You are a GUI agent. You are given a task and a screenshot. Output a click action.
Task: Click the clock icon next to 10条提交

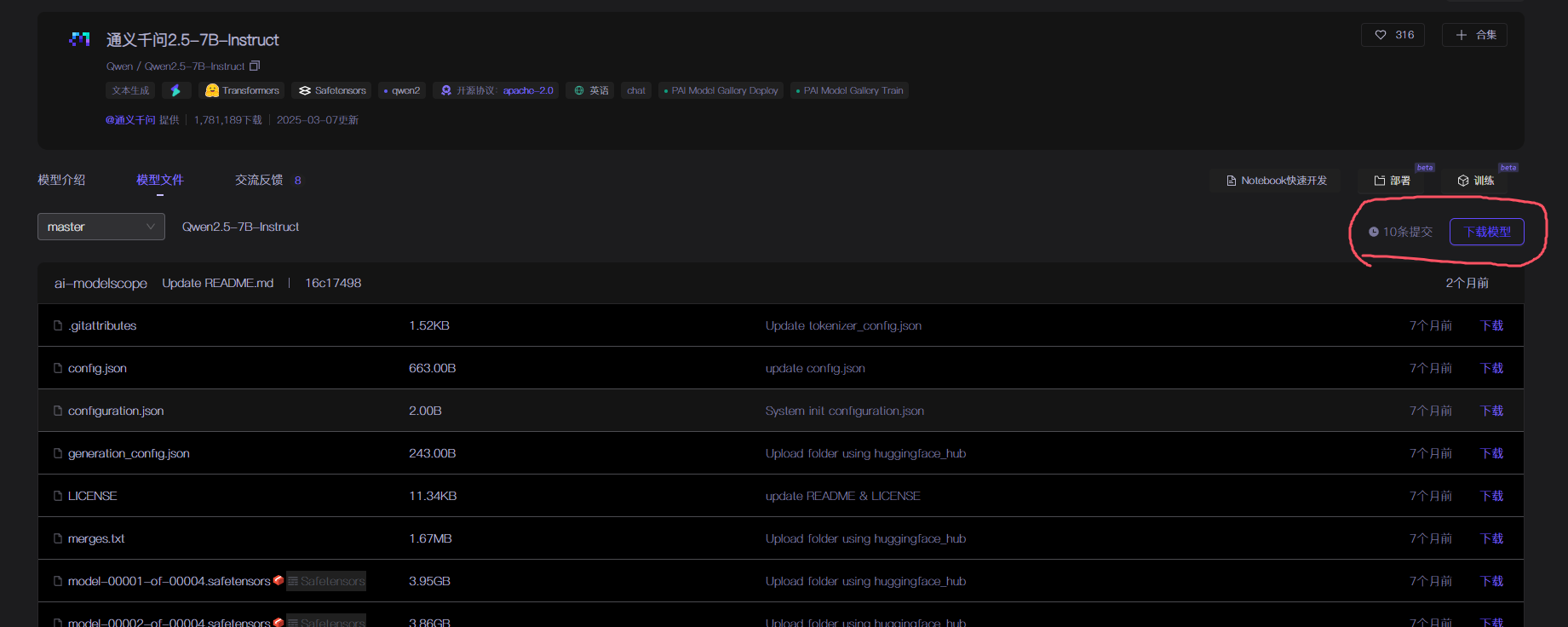click(1374, 232)
